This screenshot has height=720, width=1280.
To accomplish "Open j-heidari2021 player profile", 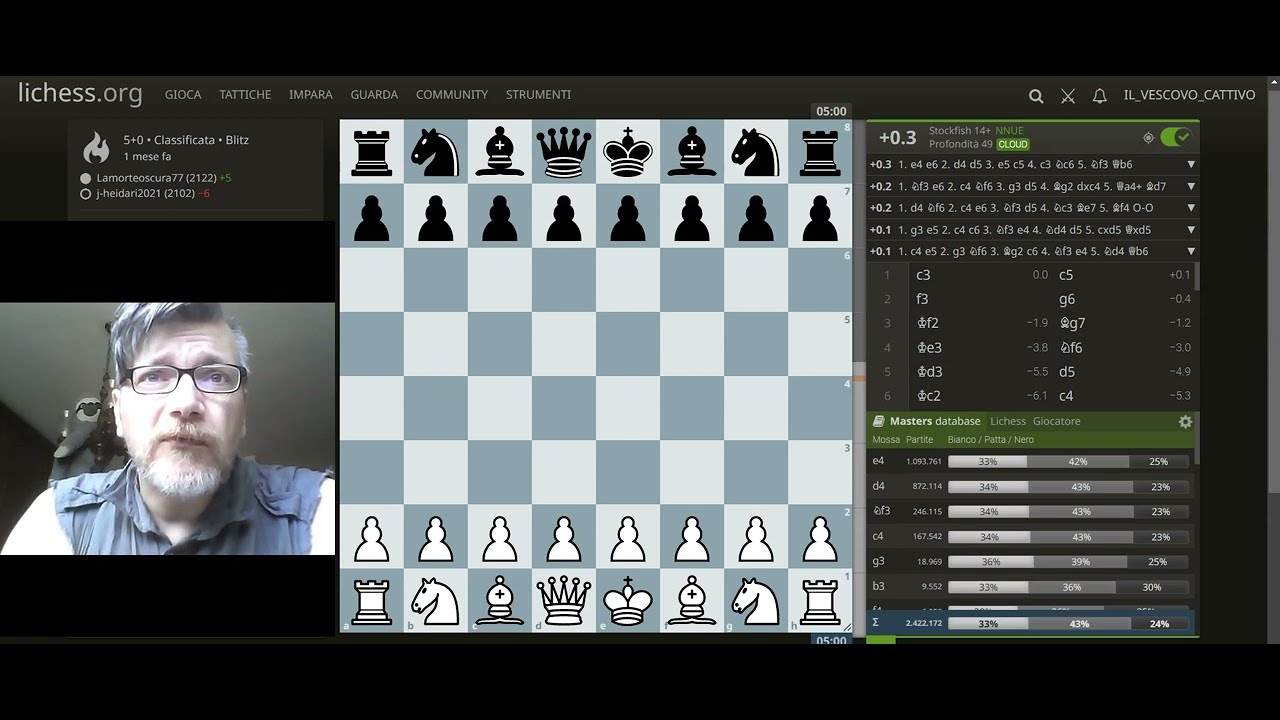I will (145, 194).
